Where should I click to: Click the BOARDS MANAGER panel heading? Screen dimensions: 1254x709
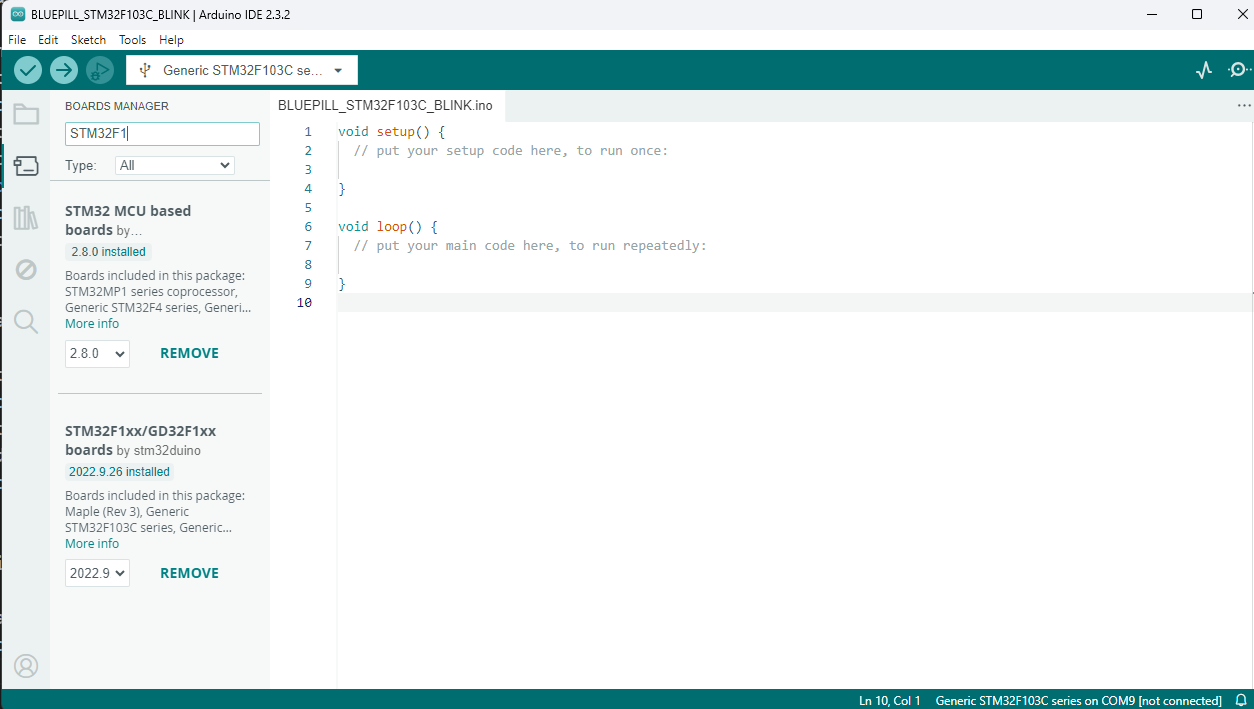tap(117, 106)
